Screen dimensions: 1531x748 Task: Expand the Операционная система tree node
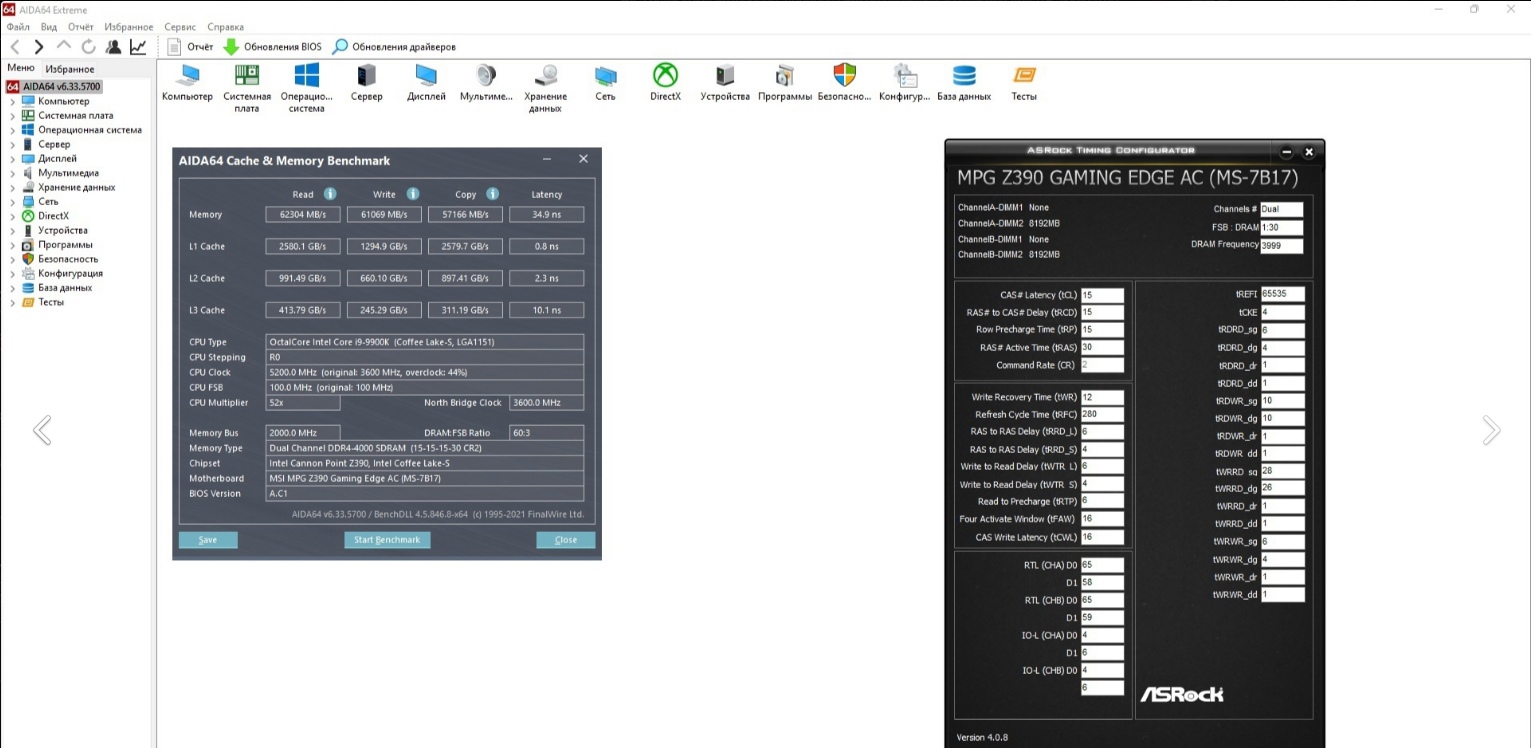coord(13,130)
